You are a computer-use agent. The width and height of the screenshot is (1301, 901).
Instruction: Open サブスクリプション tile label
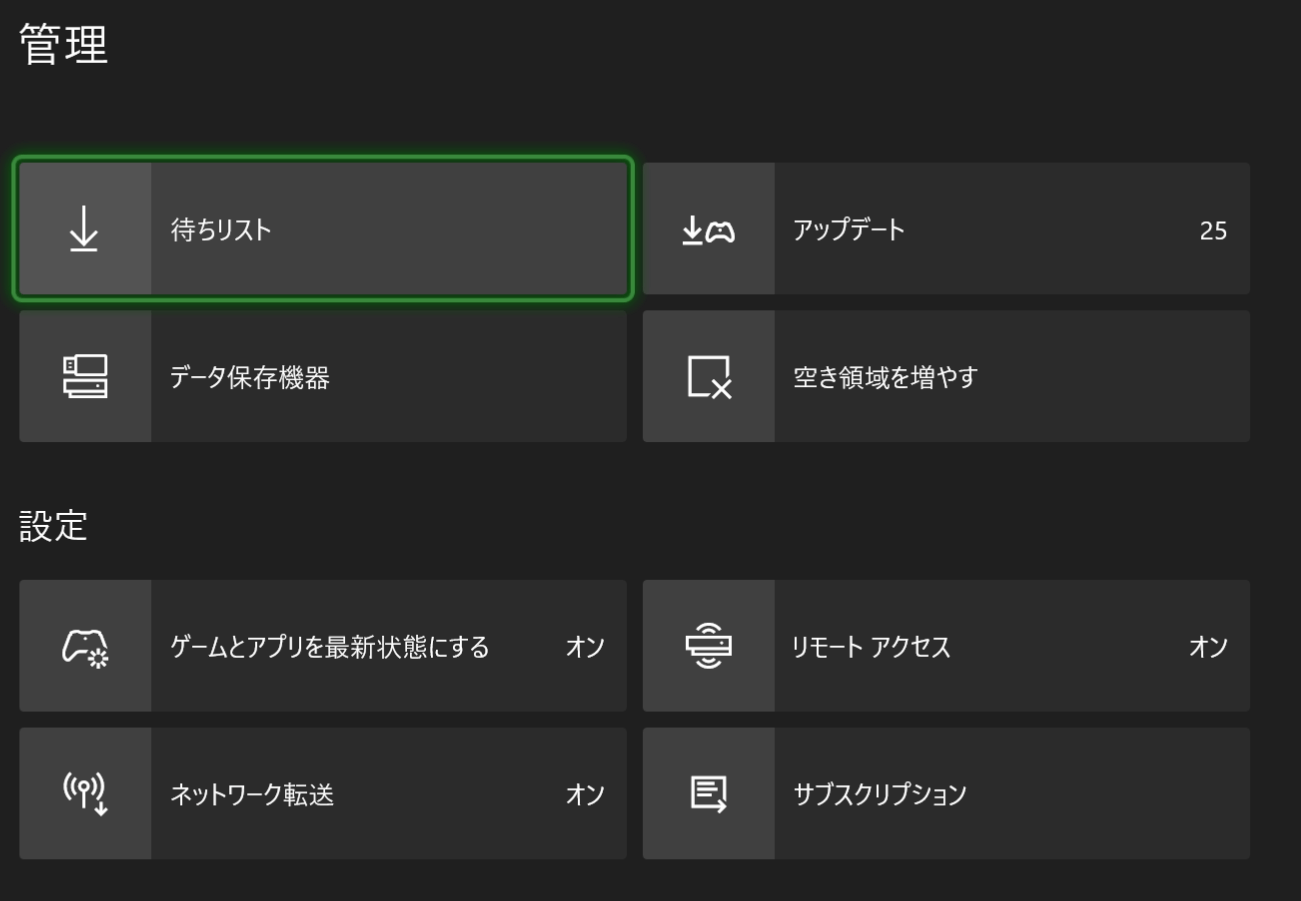tap(880, 795)
